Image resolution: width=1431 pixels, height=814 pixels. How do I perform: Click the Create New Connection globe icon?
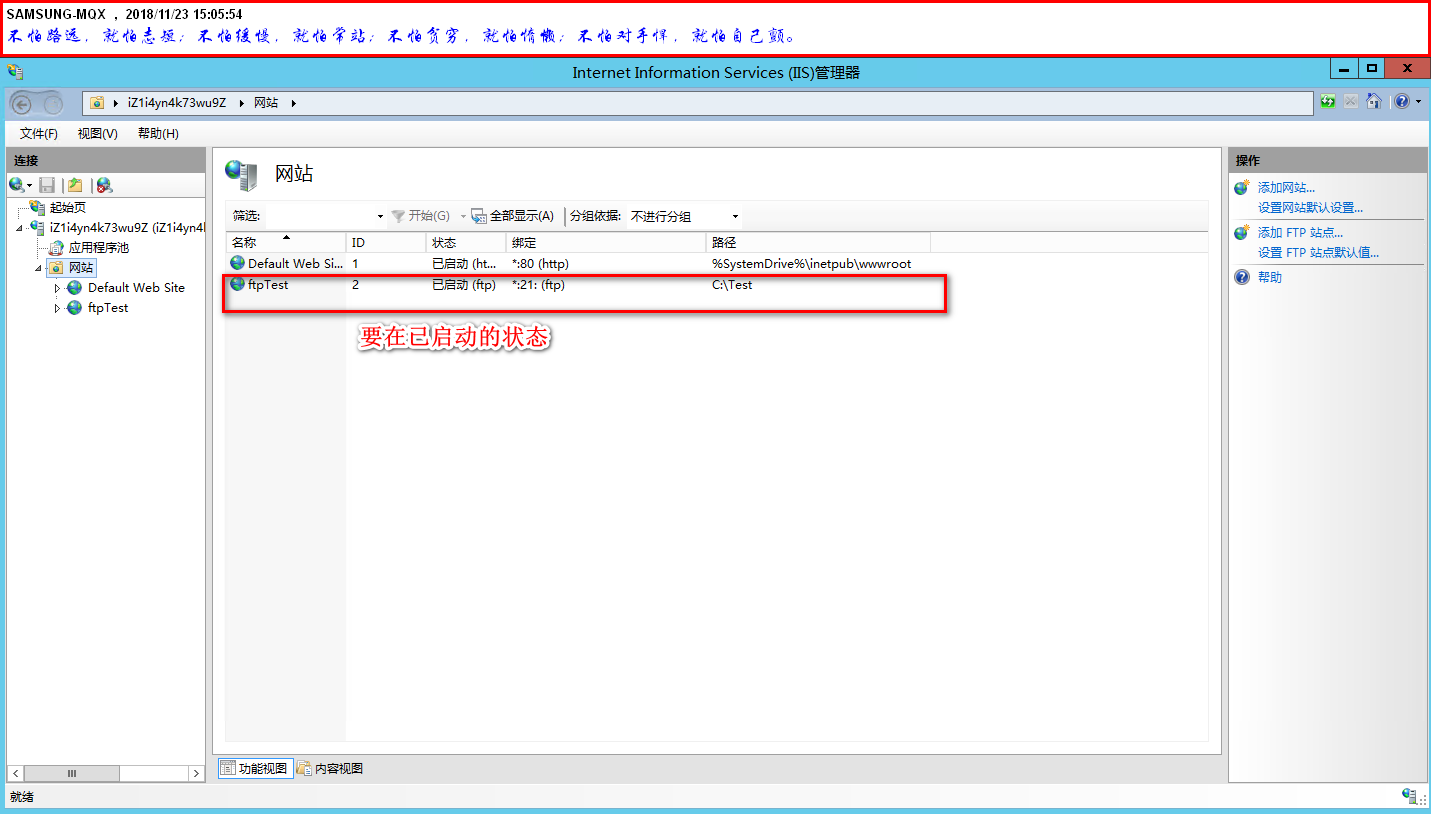(14, 185)
